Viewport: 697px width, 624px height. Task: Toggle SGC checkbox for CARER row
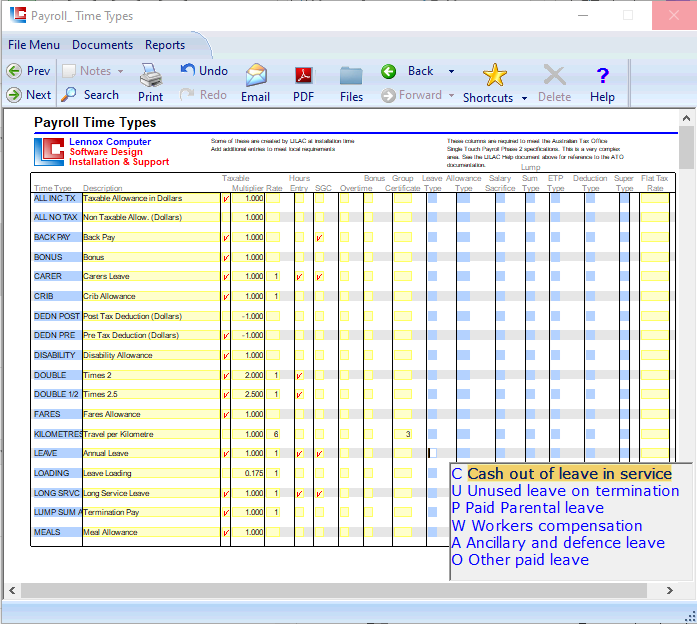[x=319, y=277]
